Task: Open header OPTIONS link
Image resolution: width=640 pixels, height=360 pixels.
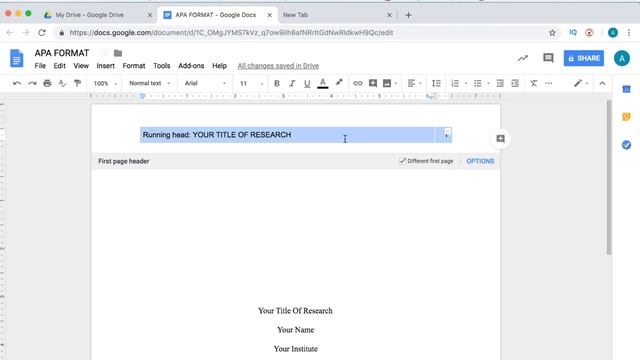Action: 480,161
